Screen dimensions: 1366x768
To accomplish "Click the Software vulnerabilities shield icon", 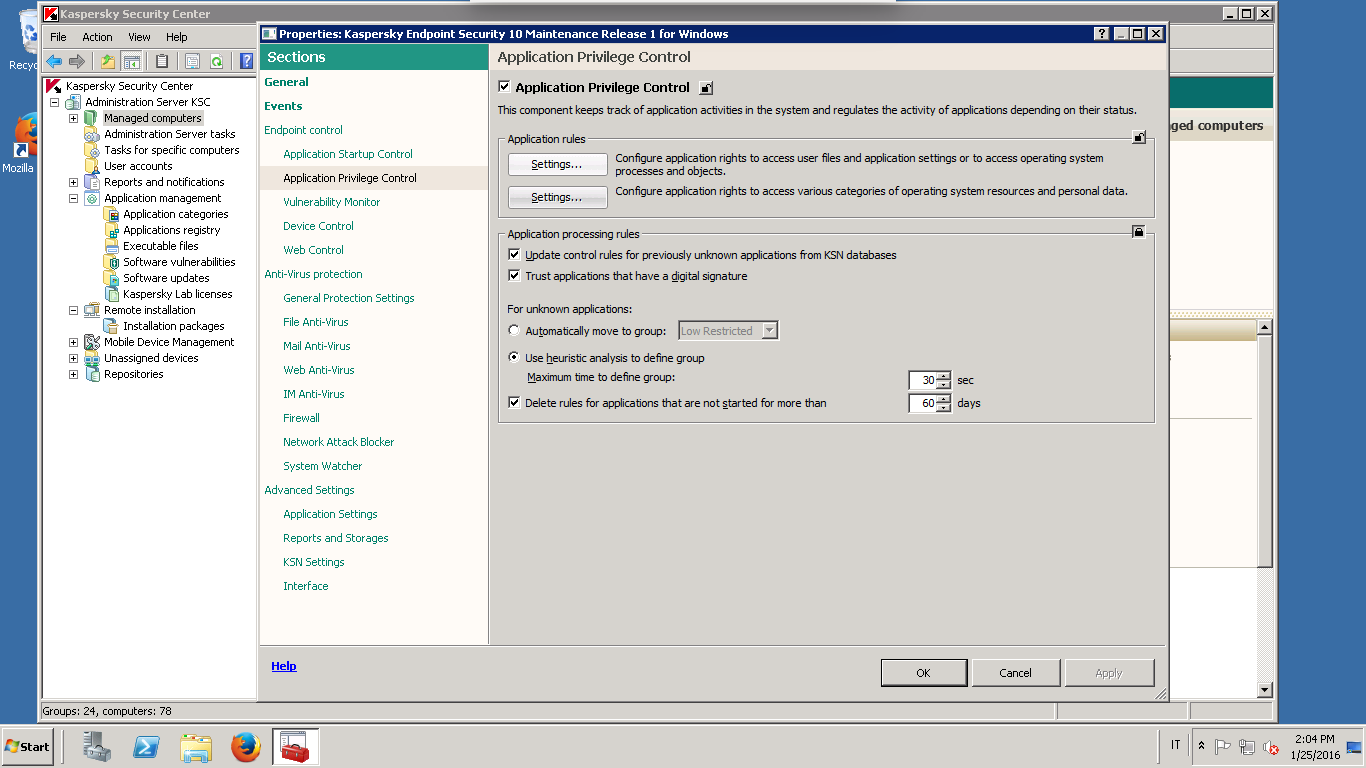I will [112, 262].
